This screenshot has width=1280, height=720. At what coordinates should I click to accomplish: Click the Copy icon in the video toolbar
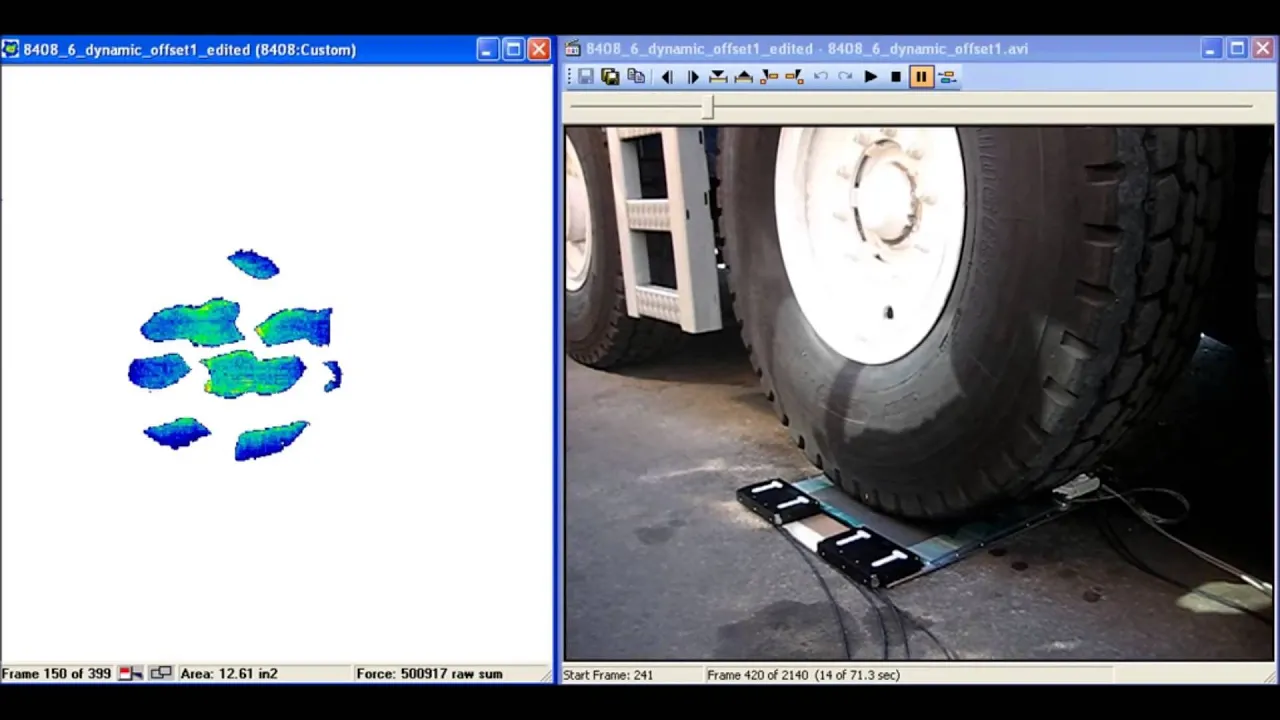[636, 77]
